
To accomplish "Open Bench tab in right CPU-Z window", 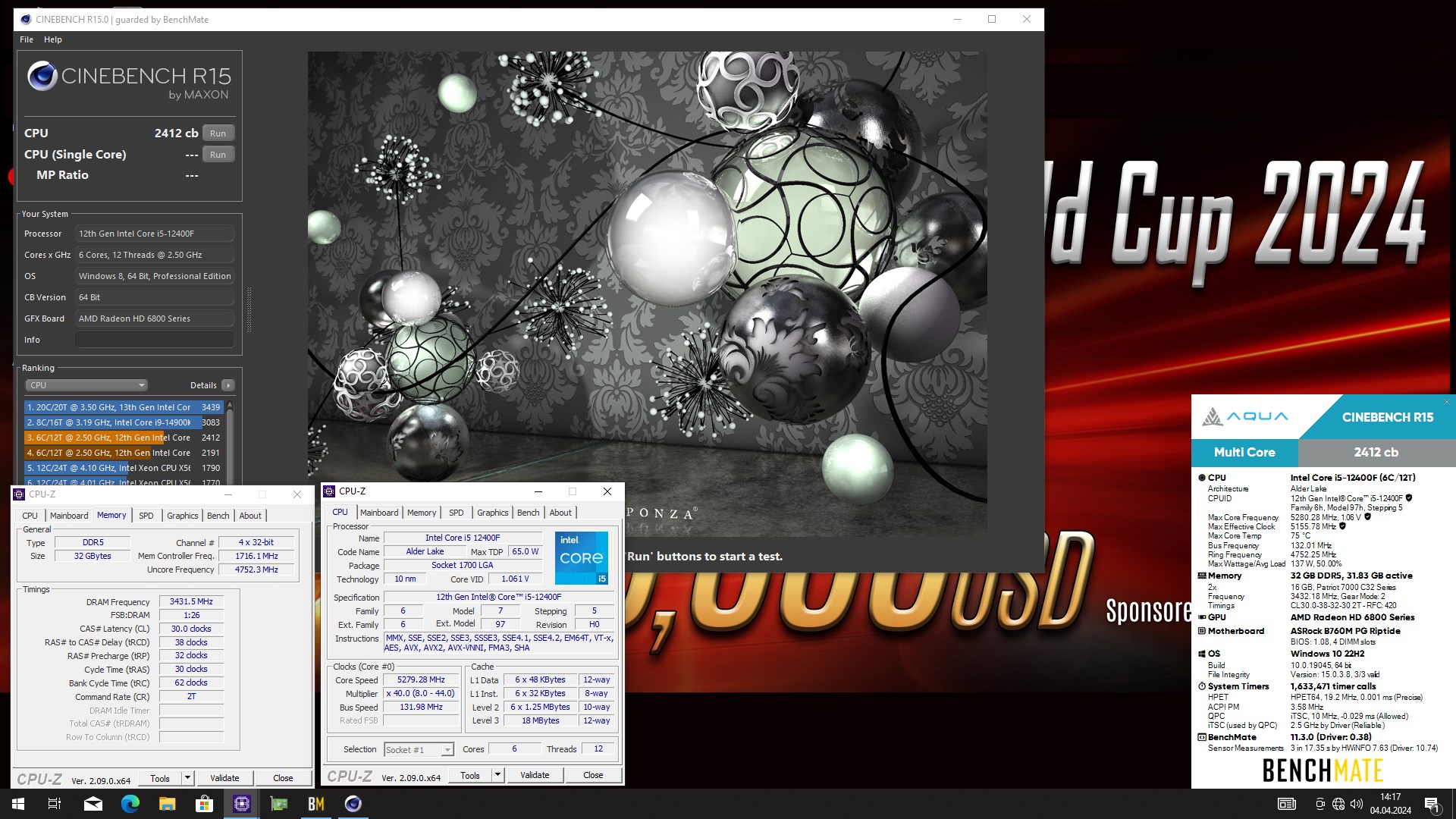I will 529,513.
